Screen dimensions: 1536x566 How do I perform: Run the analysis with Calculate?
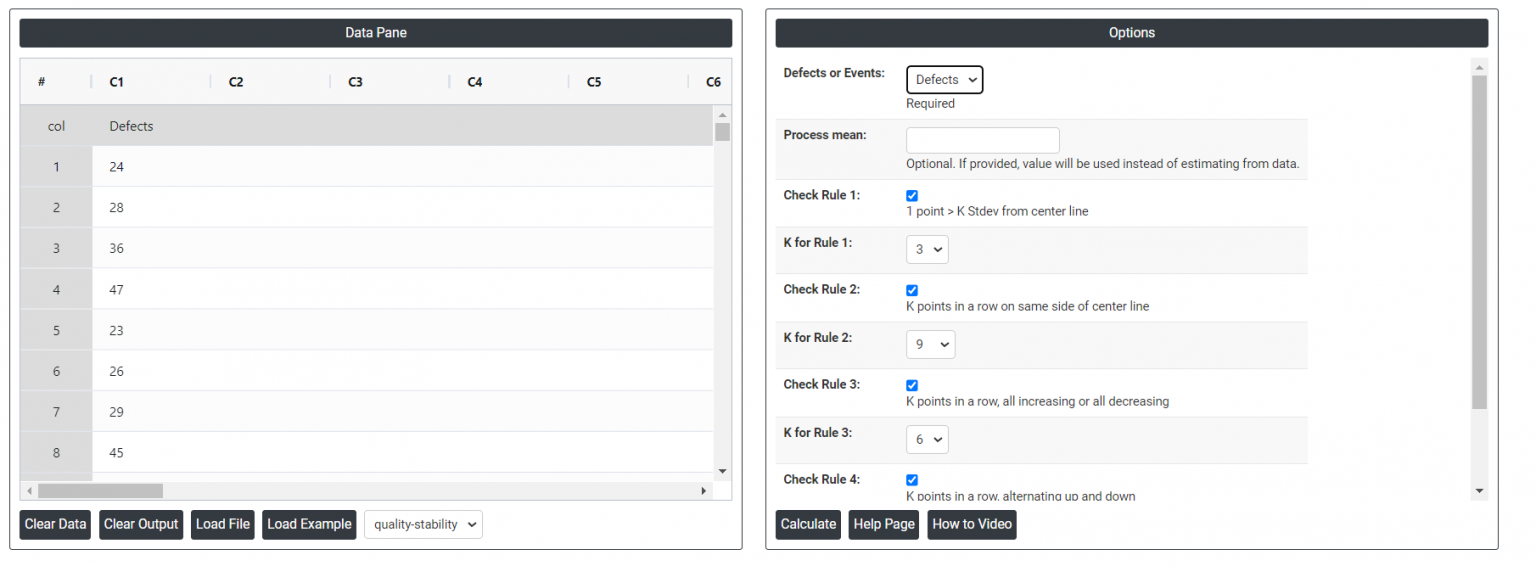click(808, 524)
